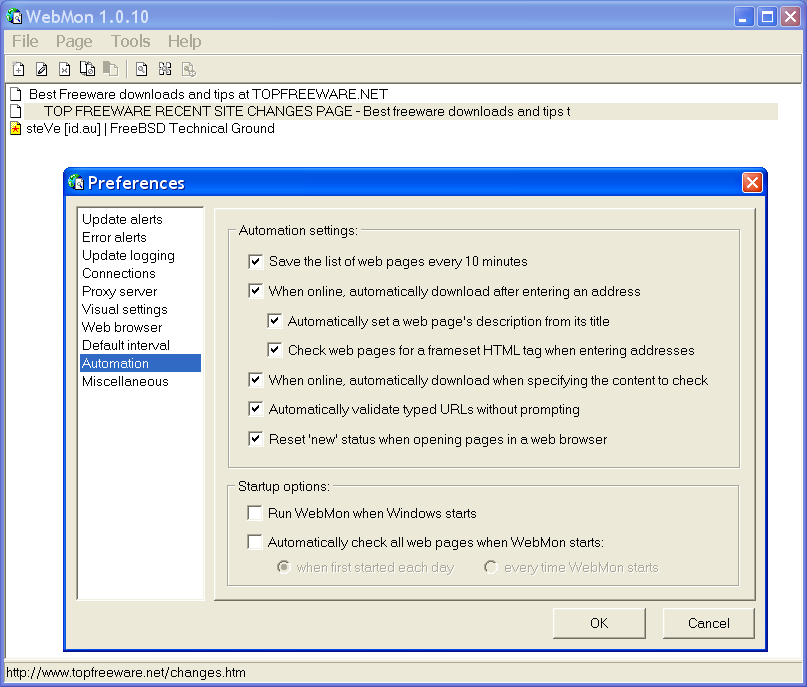Click the Check page magnifier icon
Viewport: 807px width, 687px height.
coord(141,69)
